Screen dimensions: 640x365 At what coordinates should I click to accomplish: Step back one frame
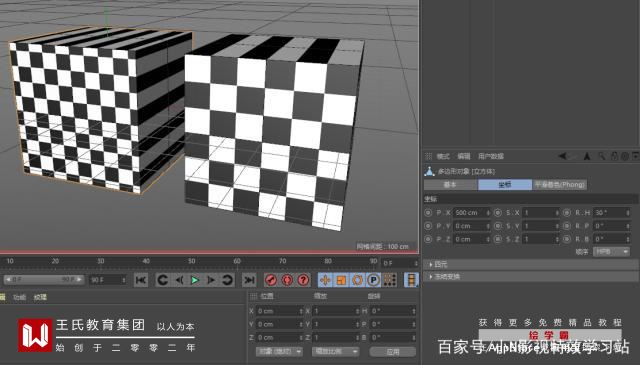click(179, 280)
